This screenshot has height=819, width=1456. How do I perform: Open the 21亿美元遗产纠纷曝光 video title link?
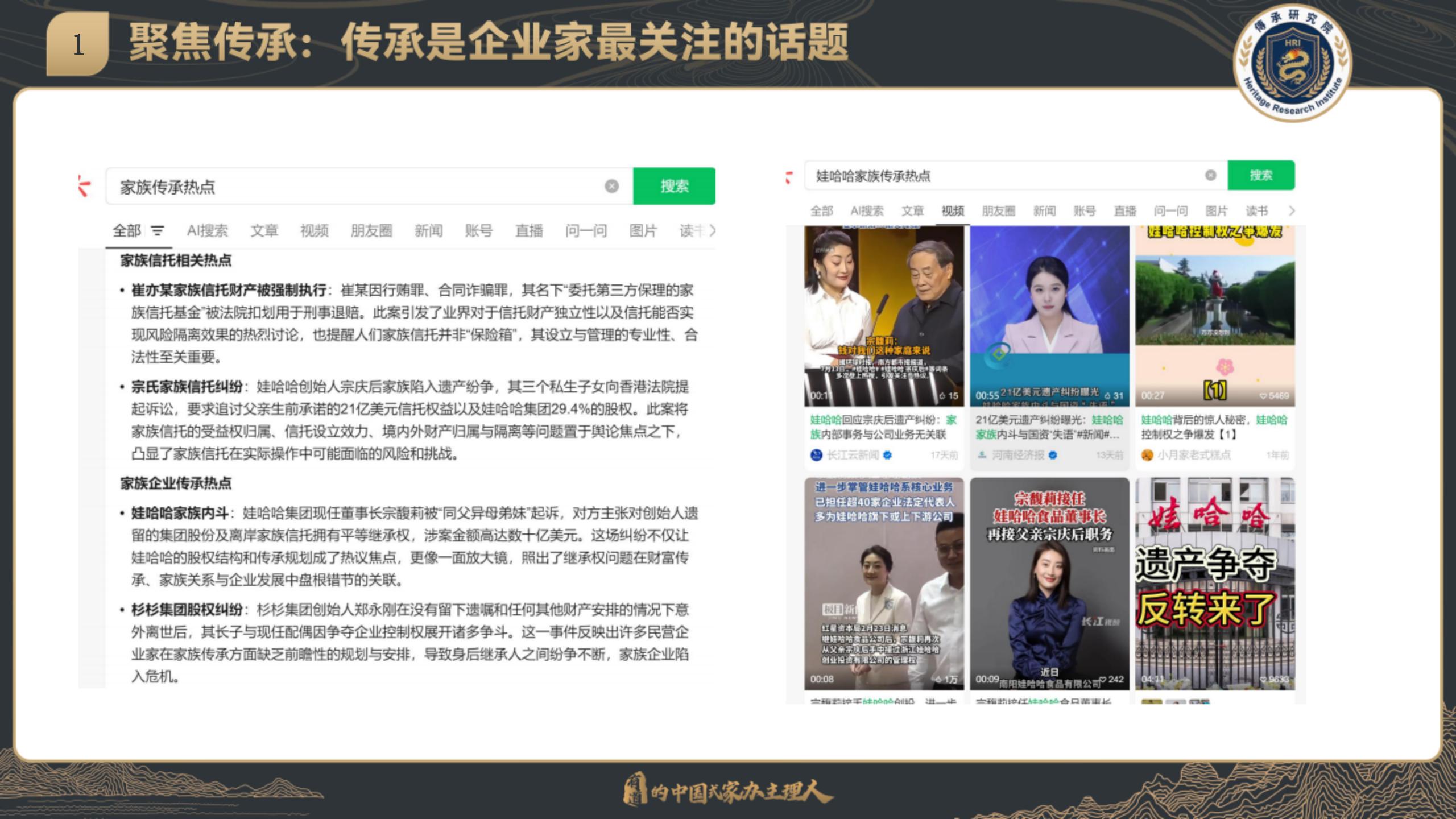tap(1049, 427)
